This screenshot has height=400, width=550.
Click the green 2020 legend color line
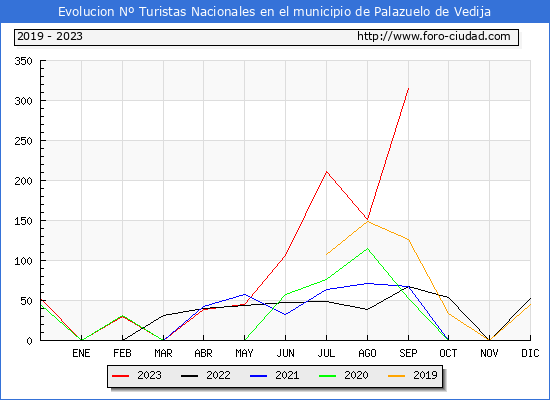[328, 376]
